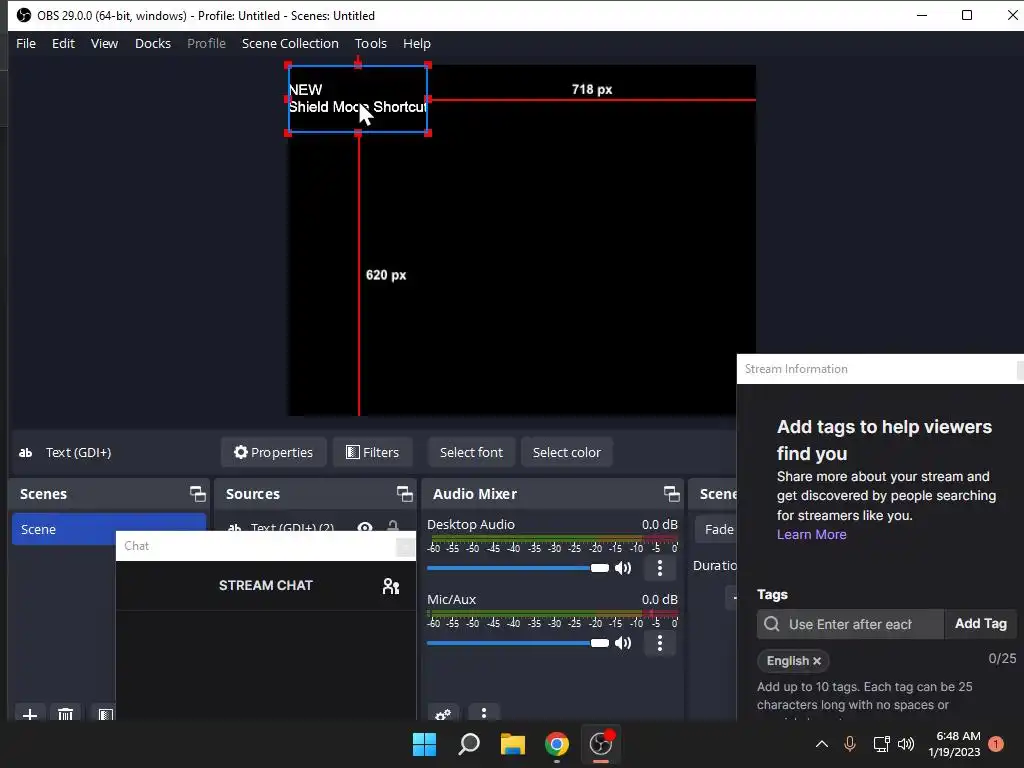Open the Scene Collection menu
The width and height of the screenshot is (1024, 768).
tap(290, 44)
